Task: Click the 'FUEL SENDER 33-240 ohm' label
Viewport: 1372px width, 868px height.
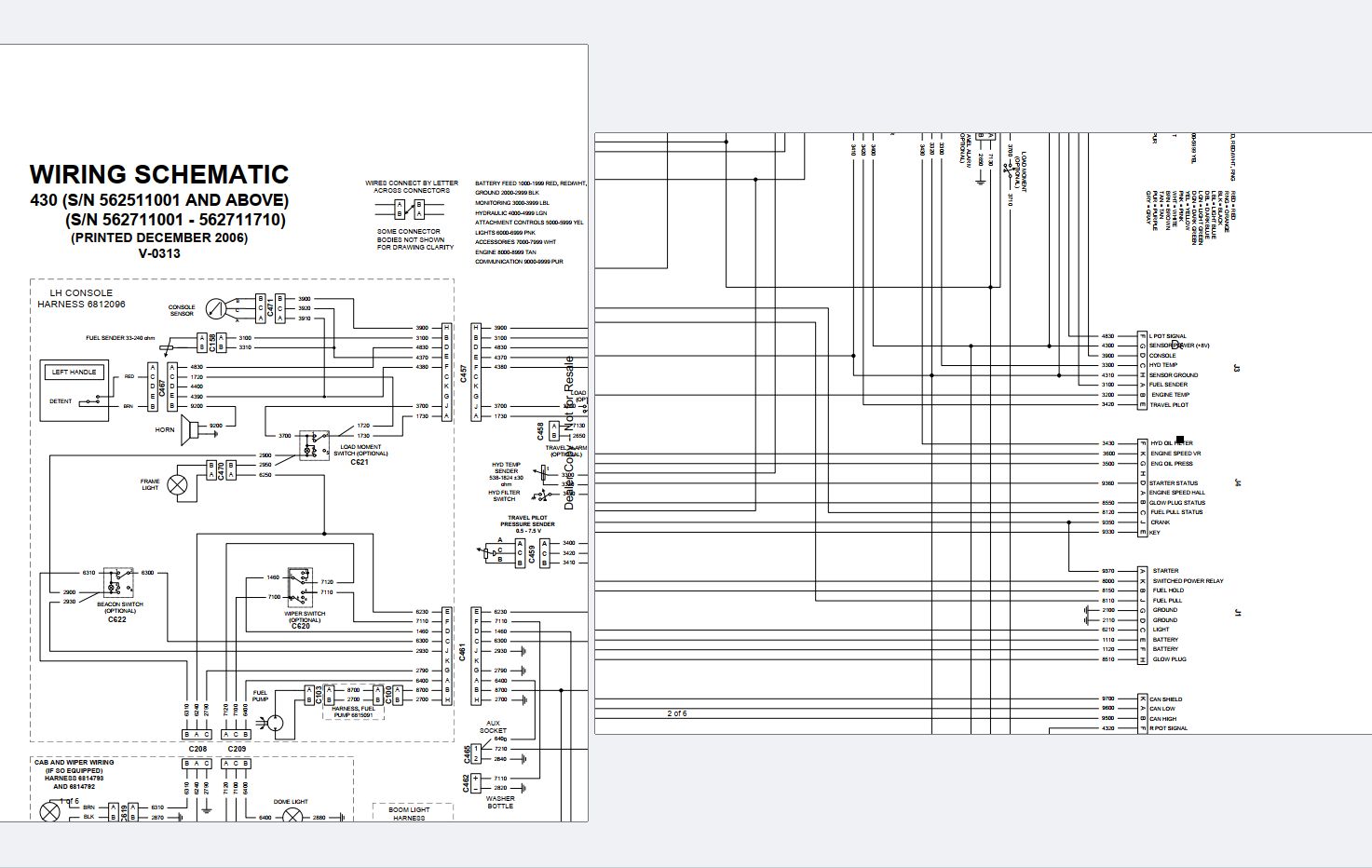Action: tap(120, 338)
